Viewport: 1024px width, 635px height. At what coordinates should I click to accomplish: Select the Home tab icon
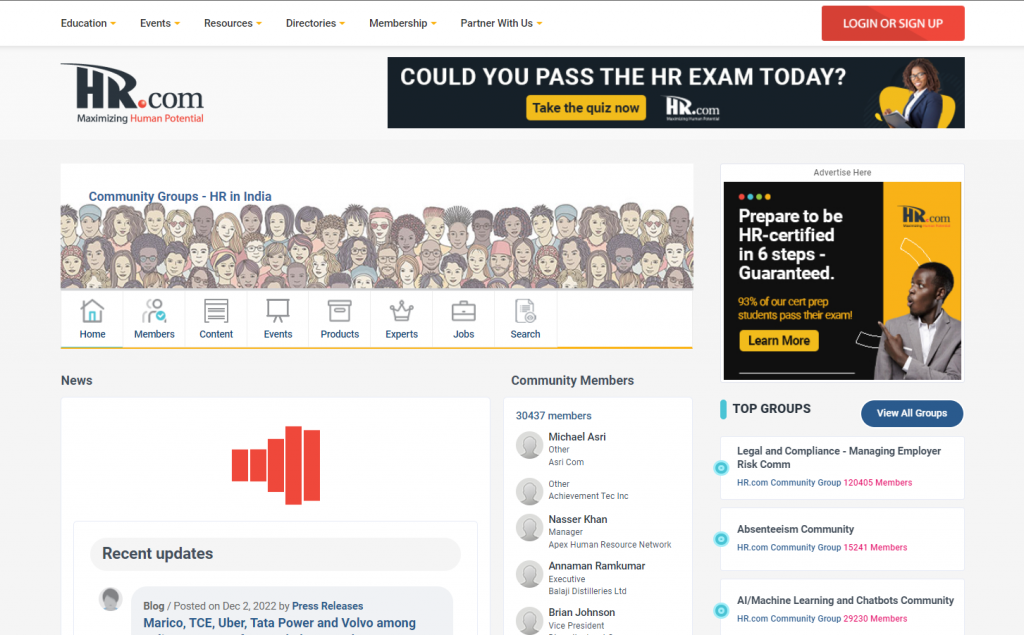[91, 313]
